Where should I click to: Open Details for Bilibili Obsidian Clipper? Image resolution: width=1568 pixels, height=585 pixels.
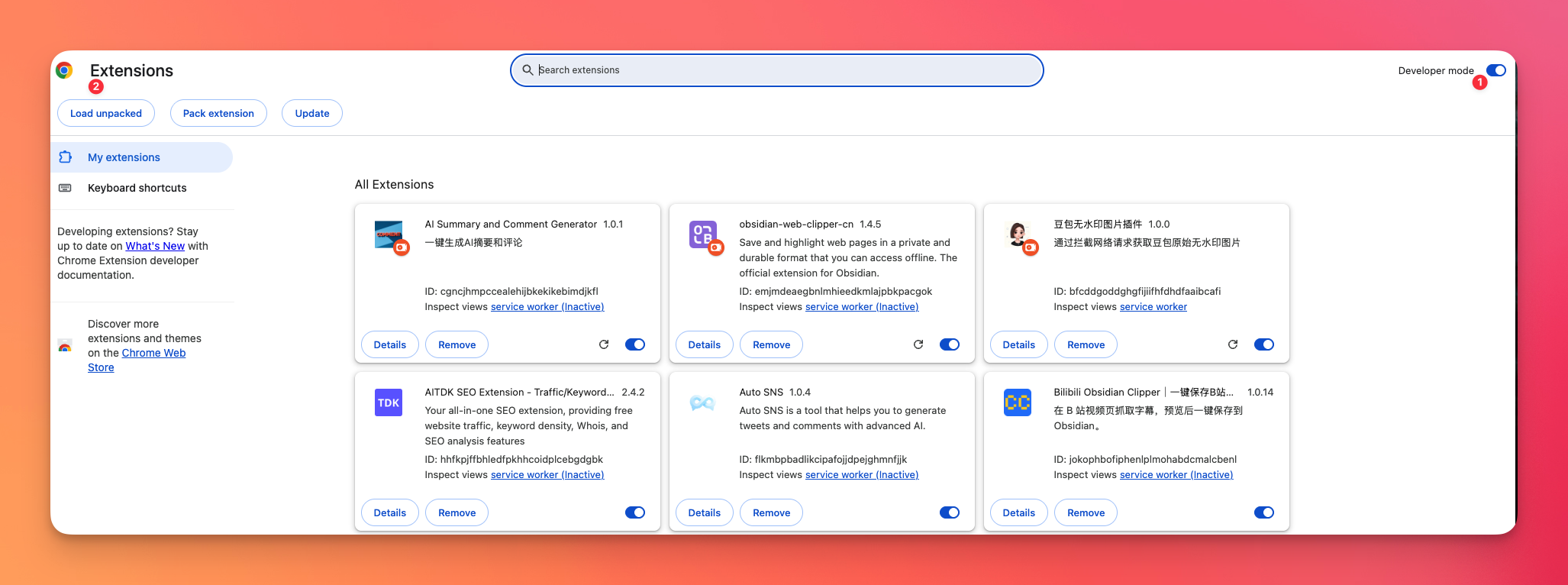[1019, 512]
